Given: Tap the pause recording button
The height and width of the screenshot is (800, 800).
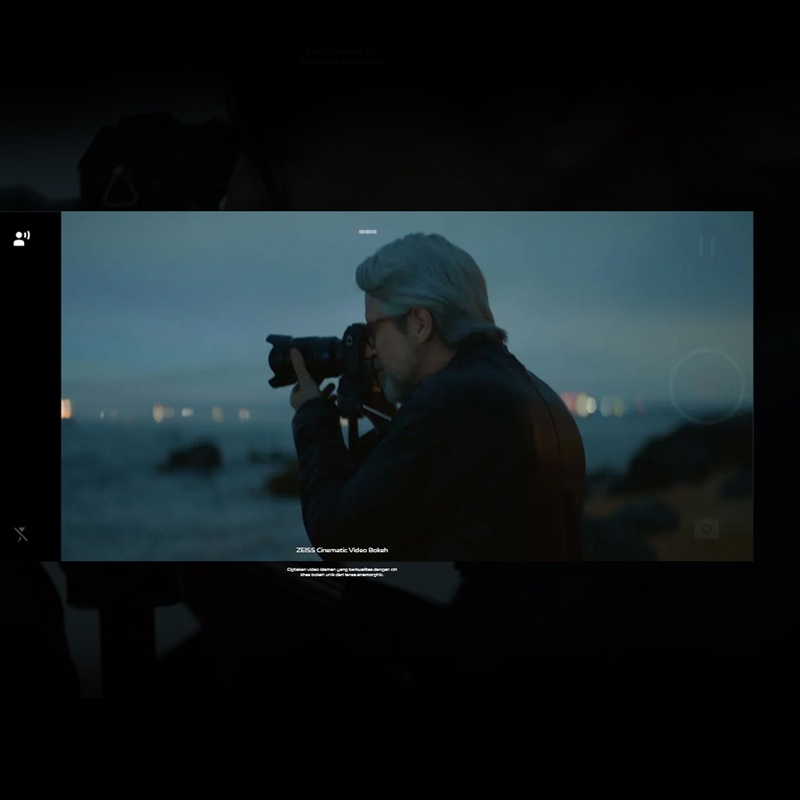Looking at the screenshot, I should [707, 246].
